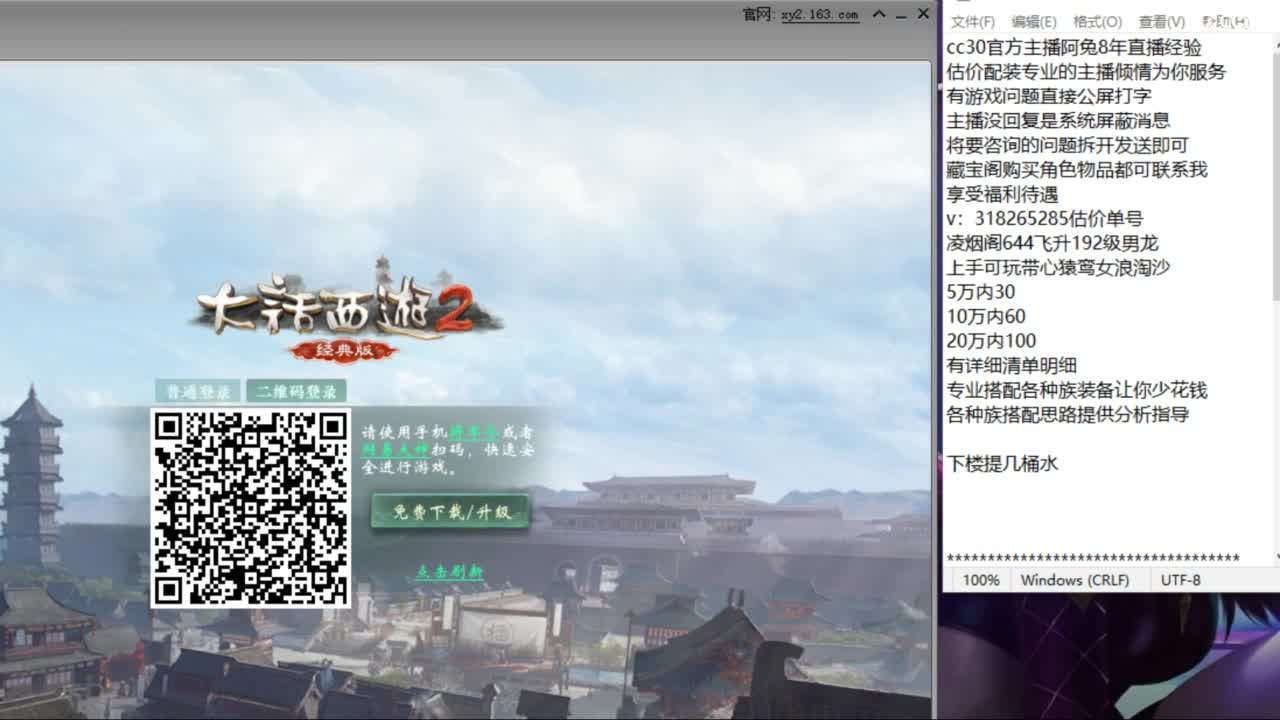This screenshot has height=720, width=1280.
Task: Click line '上手可玩带心猿鸾女浪淘沙'
Action: (1058, 267)
